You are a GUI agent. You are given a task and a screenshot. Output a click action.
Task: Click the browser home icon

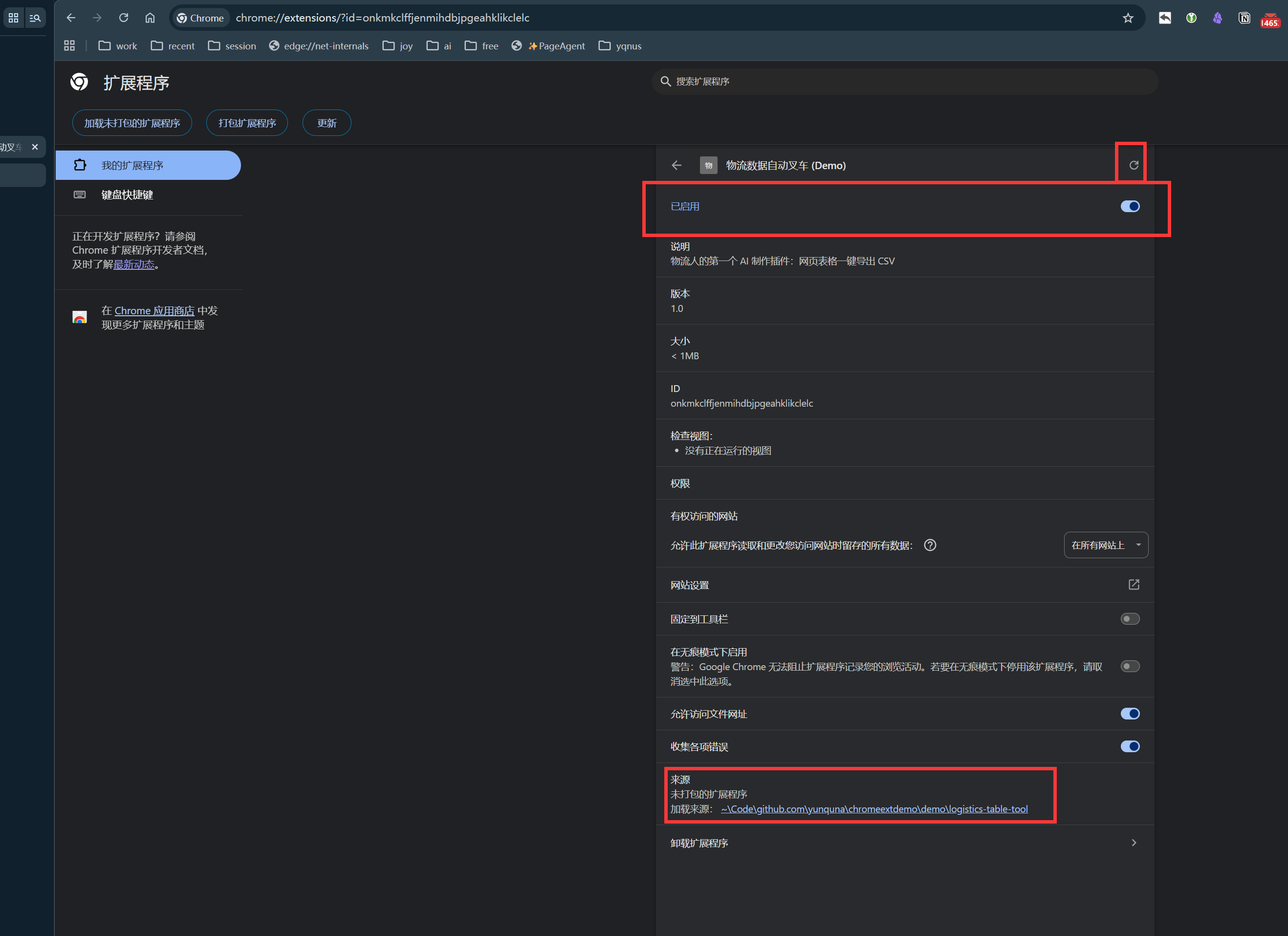pos(150,18)
